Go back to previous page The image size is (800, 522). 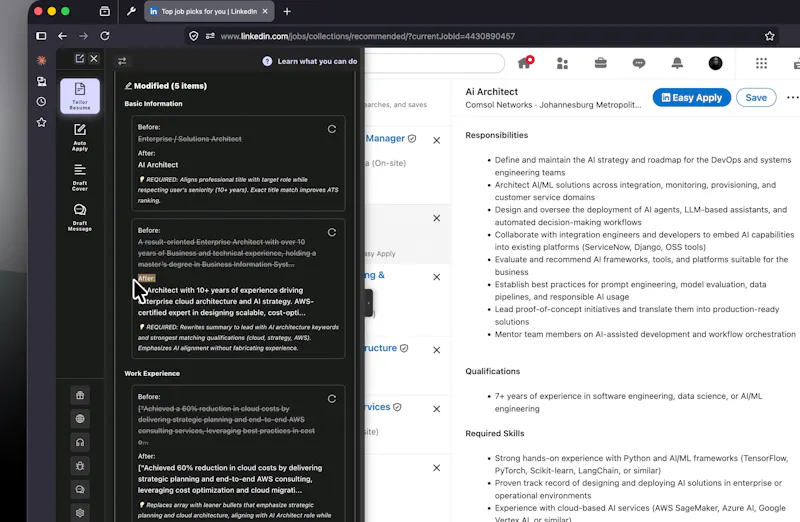click(x=62, y=36)
